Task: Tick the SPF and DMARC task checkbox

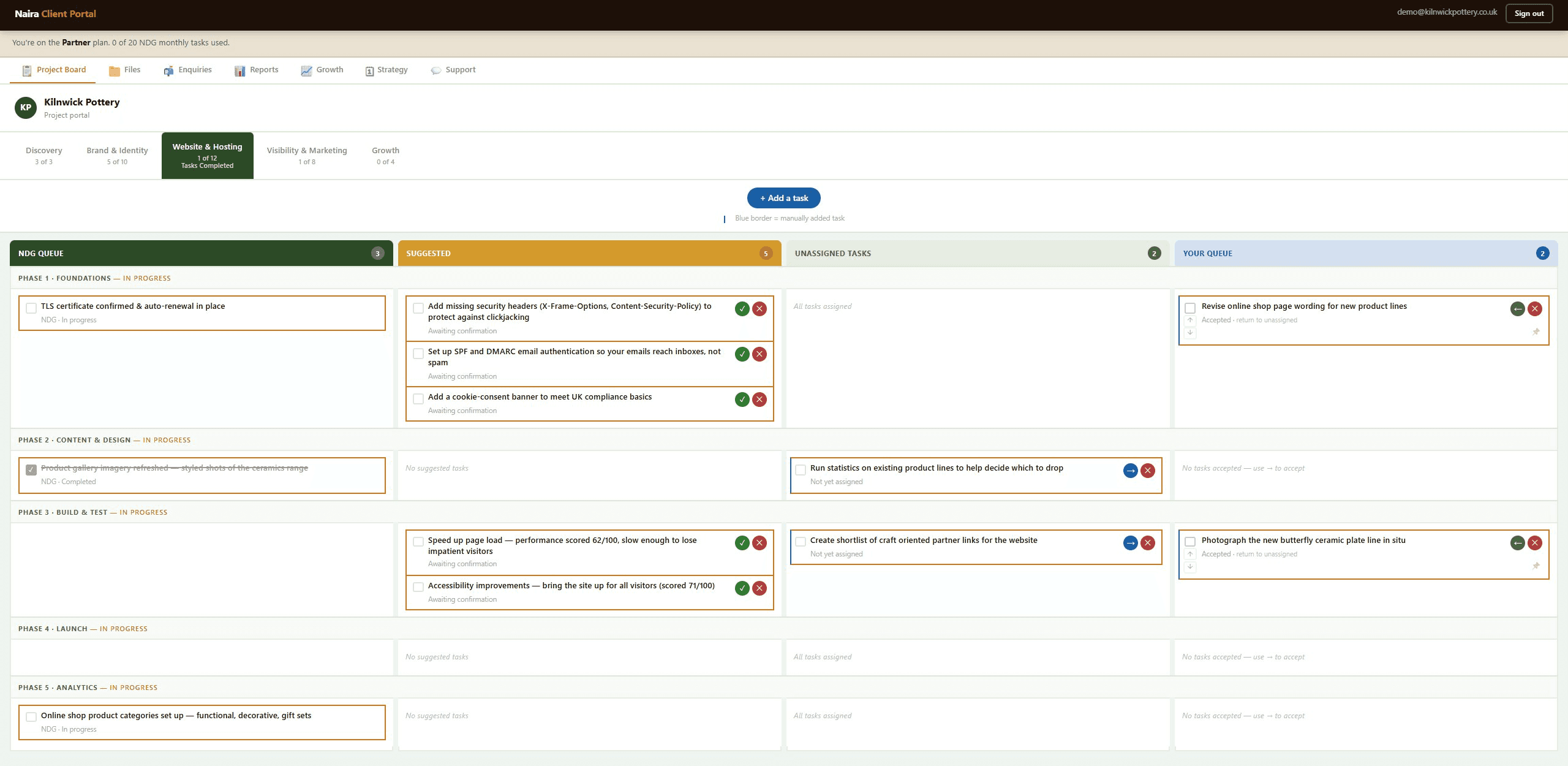Action: [x=418, y=354]
